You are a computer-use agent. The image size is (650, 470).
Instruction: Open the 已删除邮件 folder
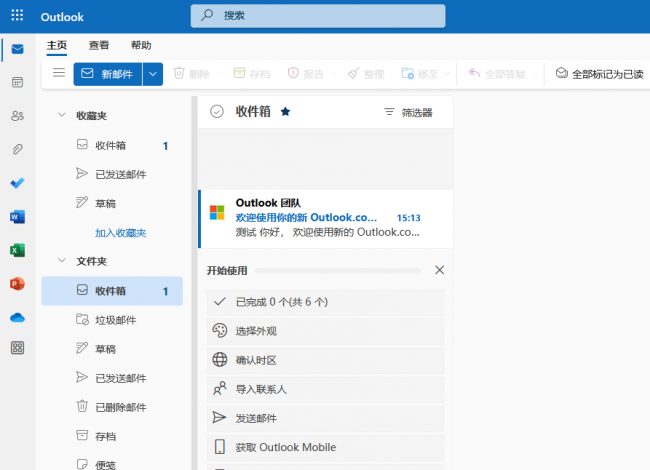[x=112, y=407]
